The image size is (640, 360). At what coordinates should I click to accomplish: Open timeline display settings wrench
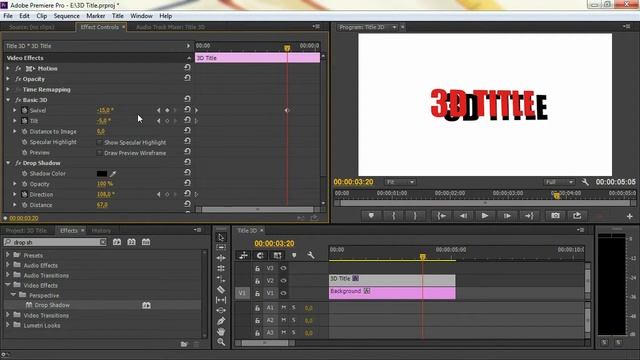click(311, 256)
